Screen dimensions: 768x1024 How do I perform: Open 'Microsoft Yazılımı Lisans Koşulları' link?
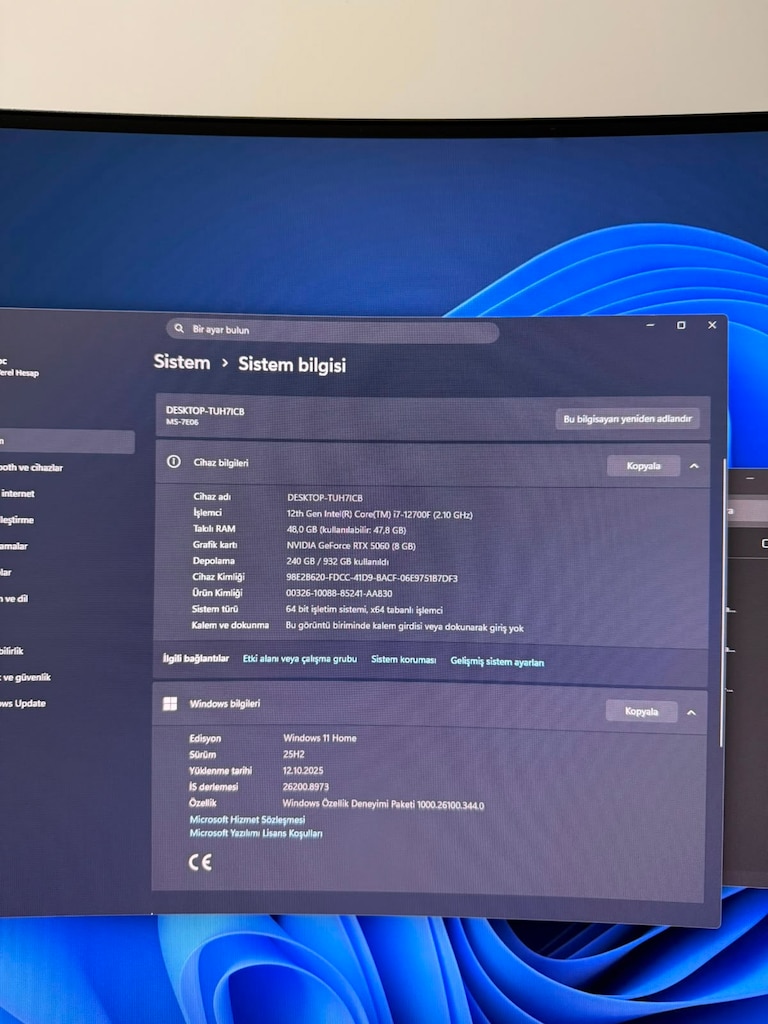[x=256, y=833]
